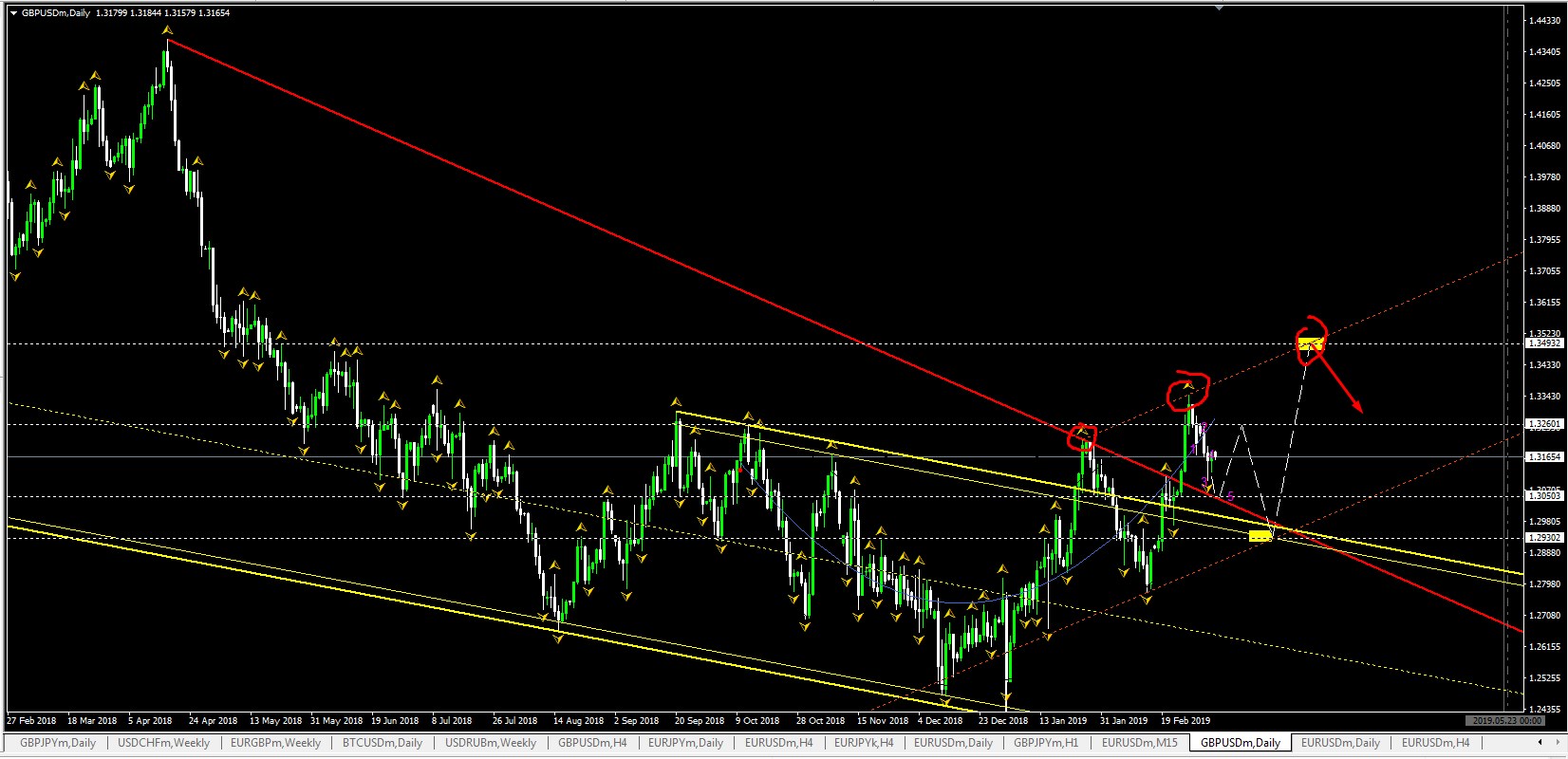Viewport: 1568px width, 759px height.
Task: Select the 1.30503 horizontal level price label
Action: click(1544, 496)
